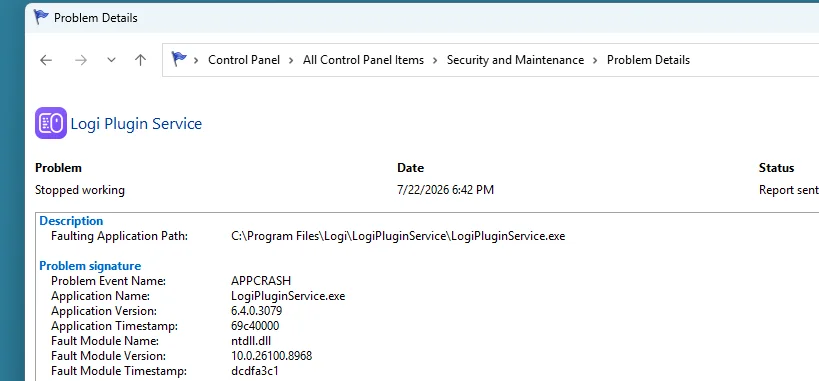This screenshot has width=819, height=381.
Task: Click the Status column header
Action: (x=776, y=168)
